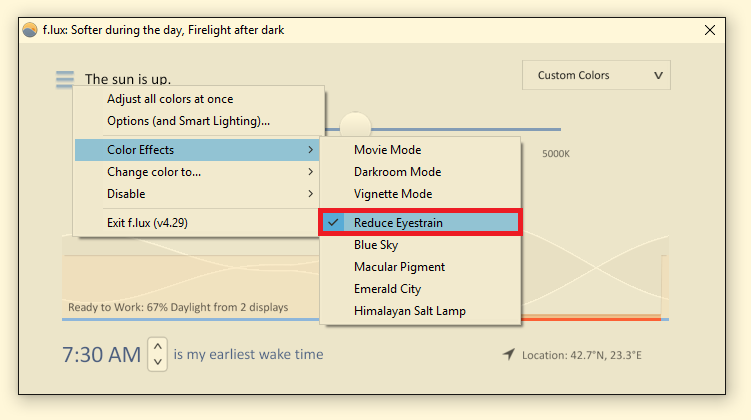Choose Adjust all colors at once
This screenshot has height=420, width=751.
199,99
